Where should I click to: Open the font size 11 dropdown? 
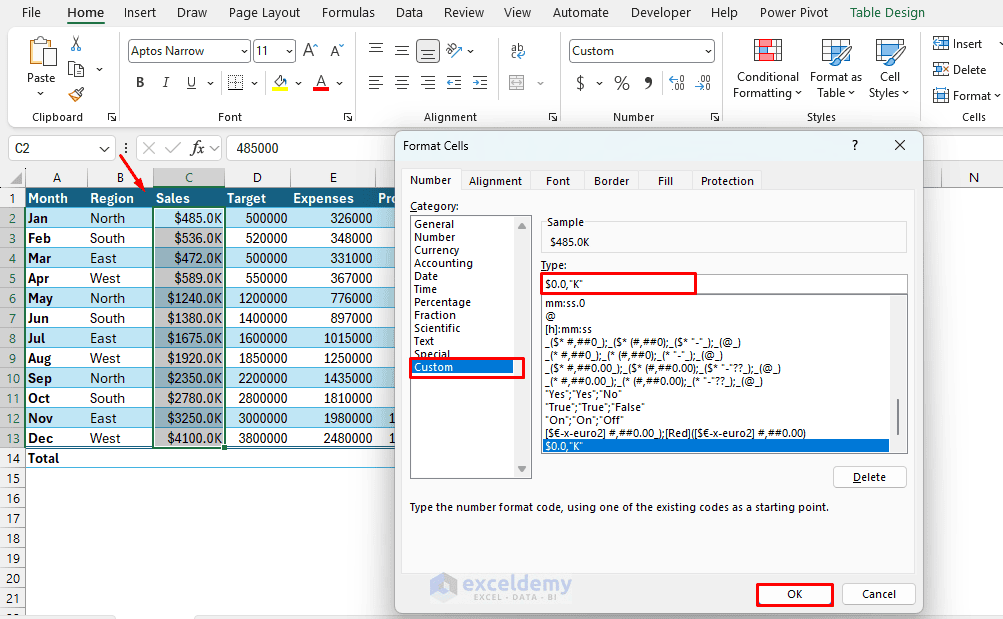pos(289,51)
